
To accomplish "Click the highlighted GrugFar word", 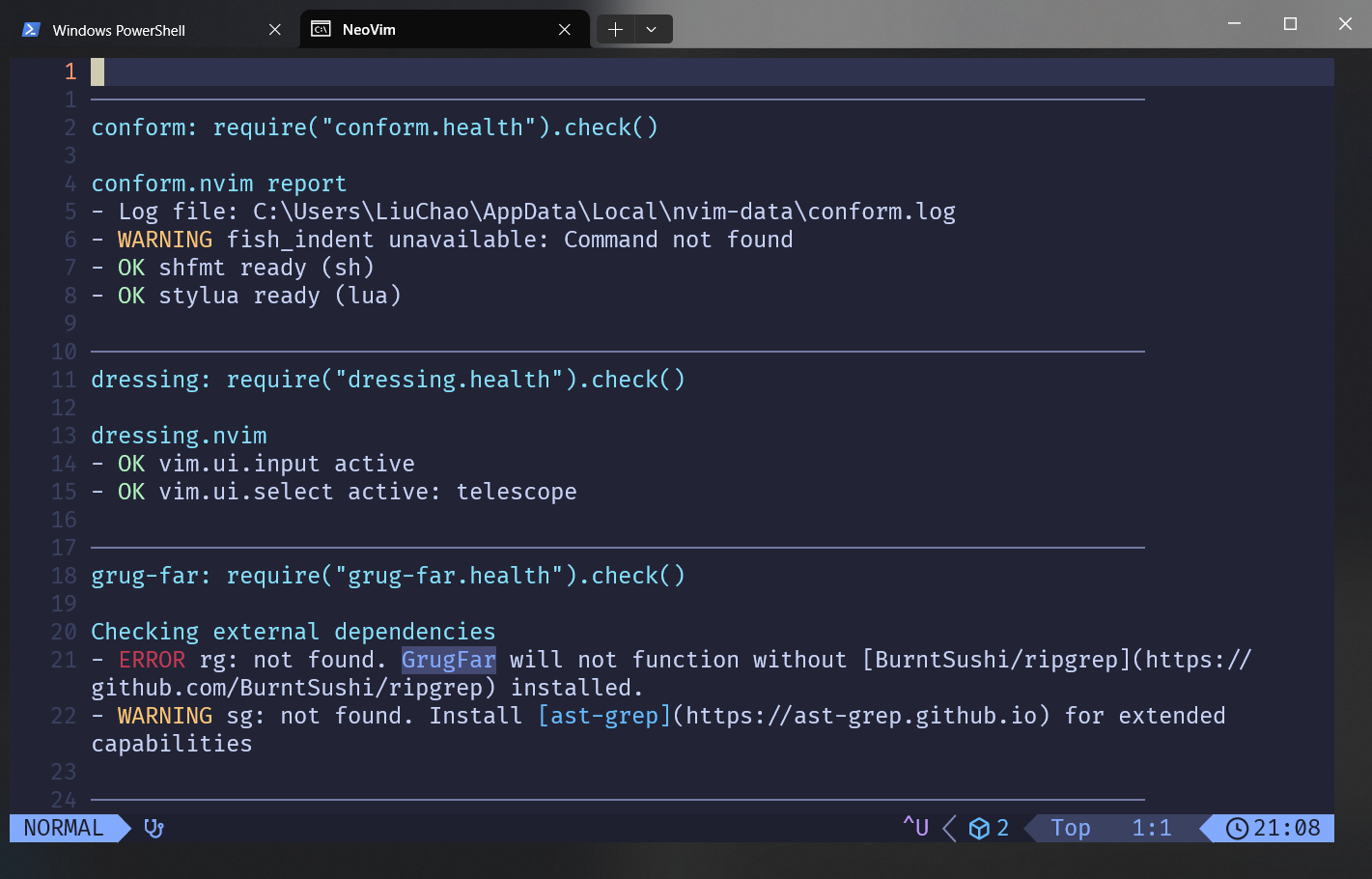I will [449, 660].
